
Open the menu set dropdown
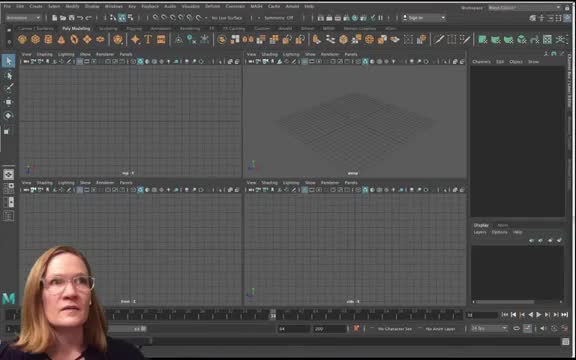tap(23, 18)
